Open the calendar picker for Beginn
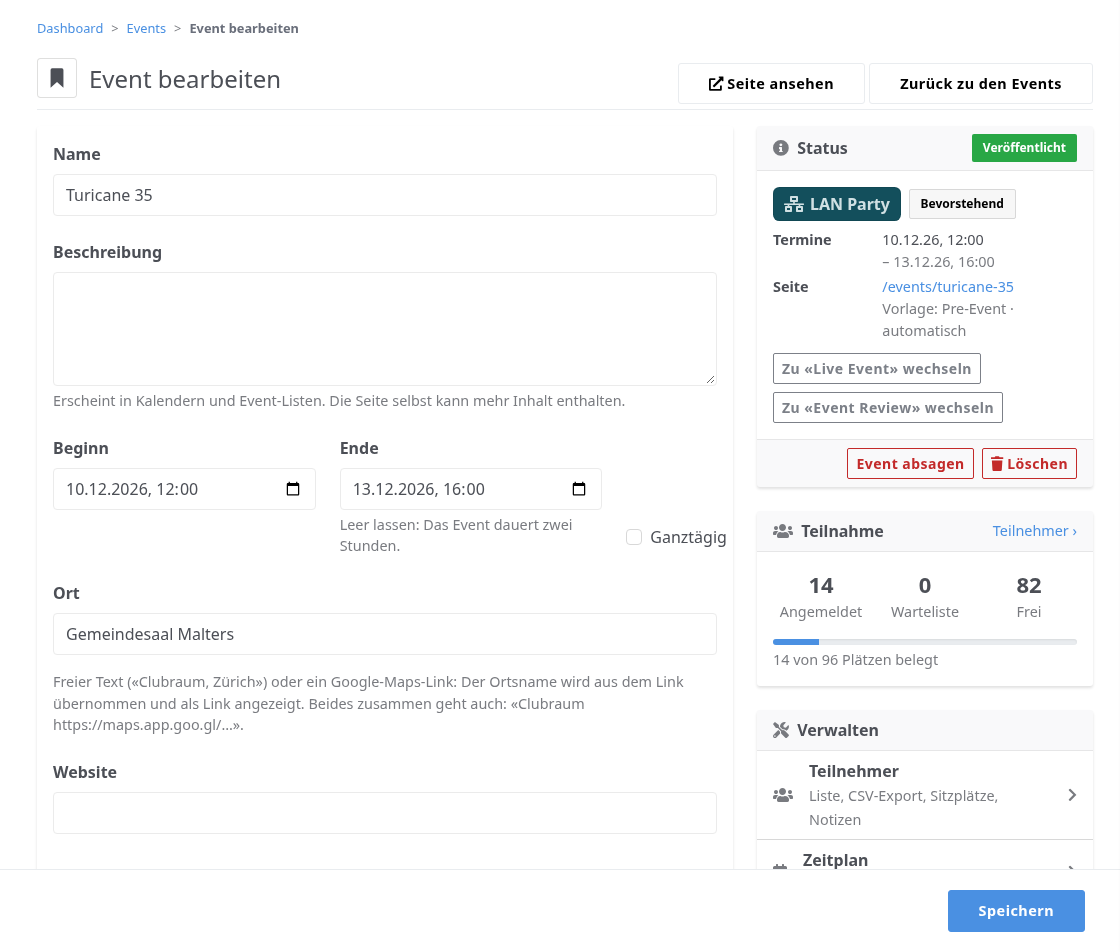The width and height of the screenshot is (1120, 952). (x=293, y=489)
